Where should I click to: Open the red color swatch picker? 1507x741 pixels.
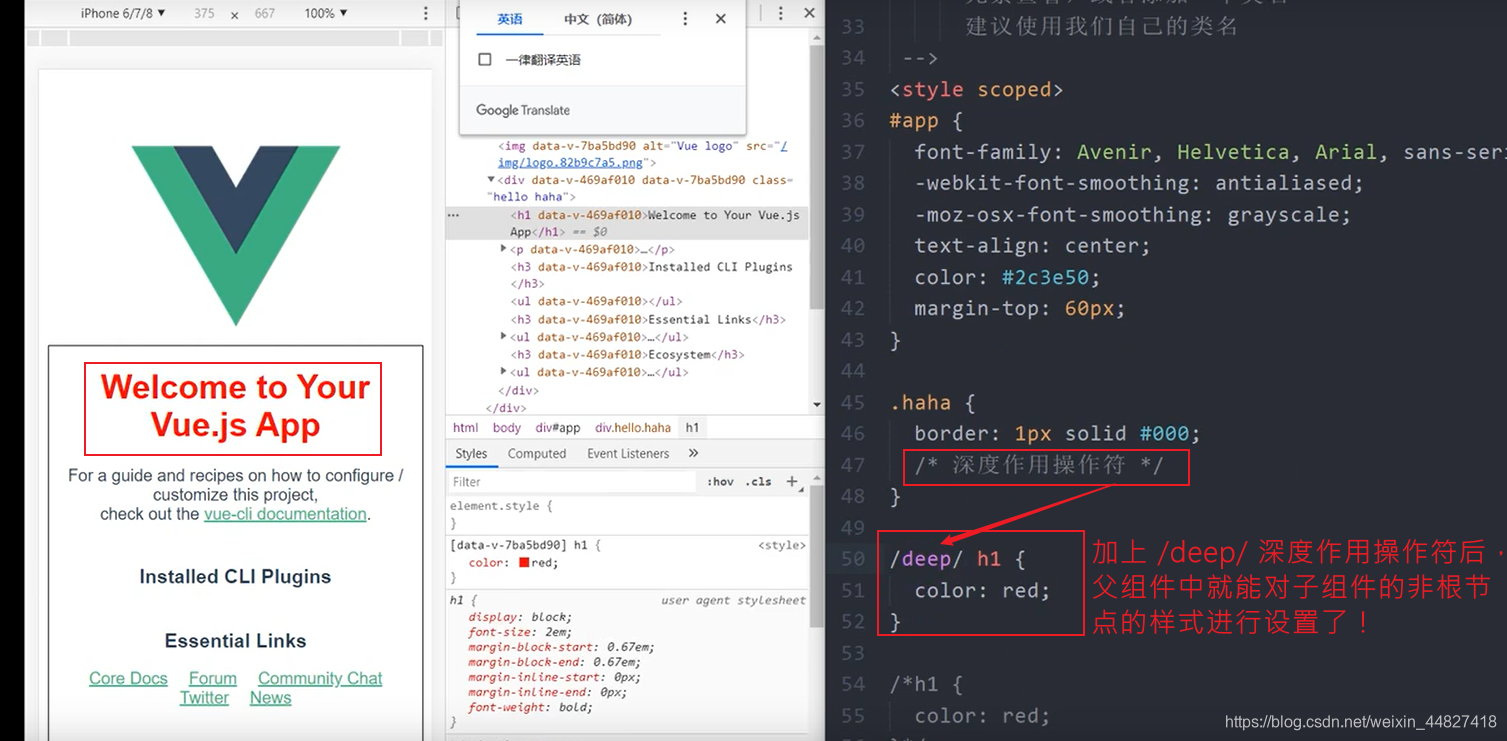tap(524, 563)
